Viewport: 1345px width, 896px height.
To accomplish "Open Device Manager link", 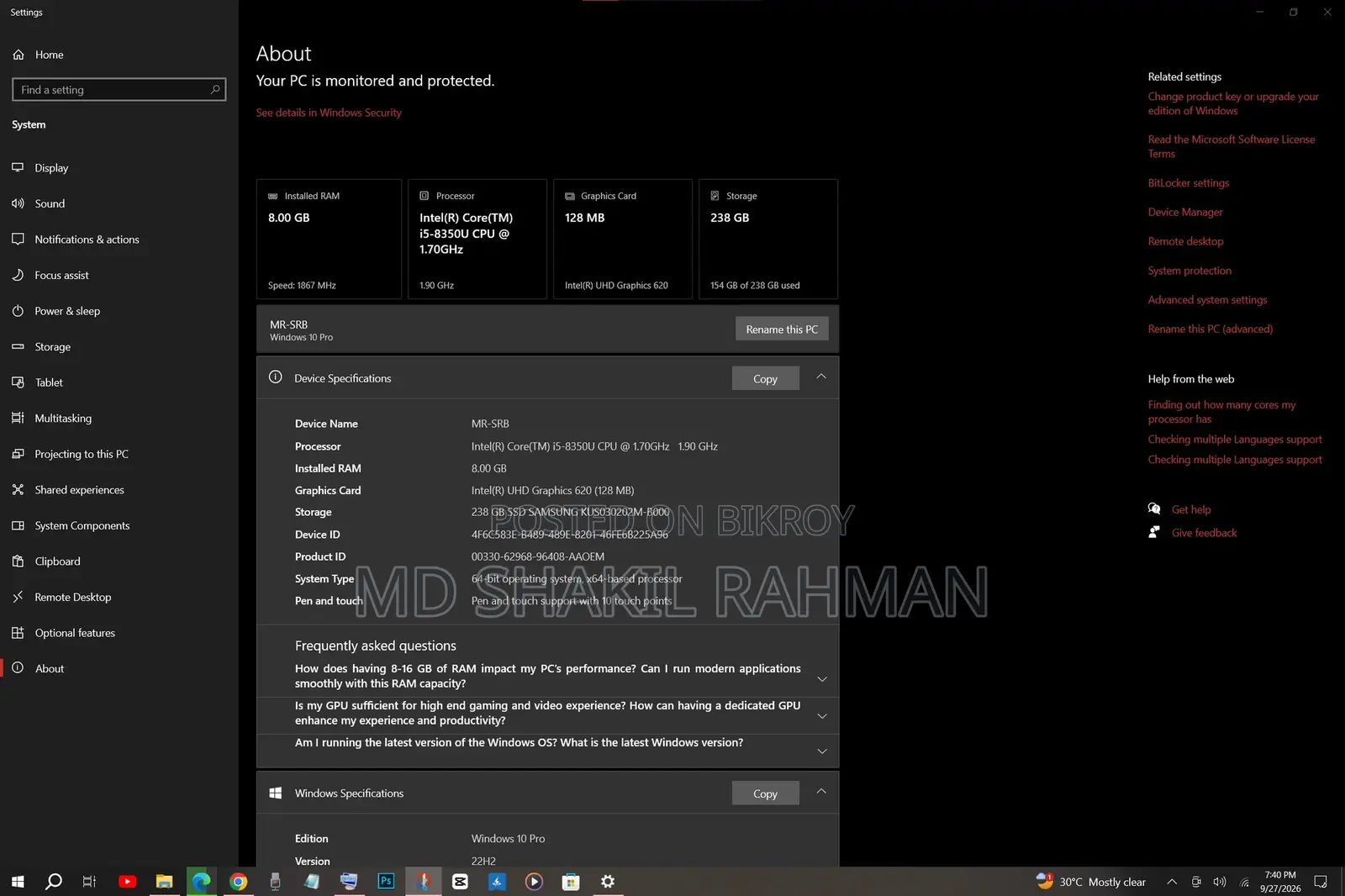I will (x=1185, y=213).
